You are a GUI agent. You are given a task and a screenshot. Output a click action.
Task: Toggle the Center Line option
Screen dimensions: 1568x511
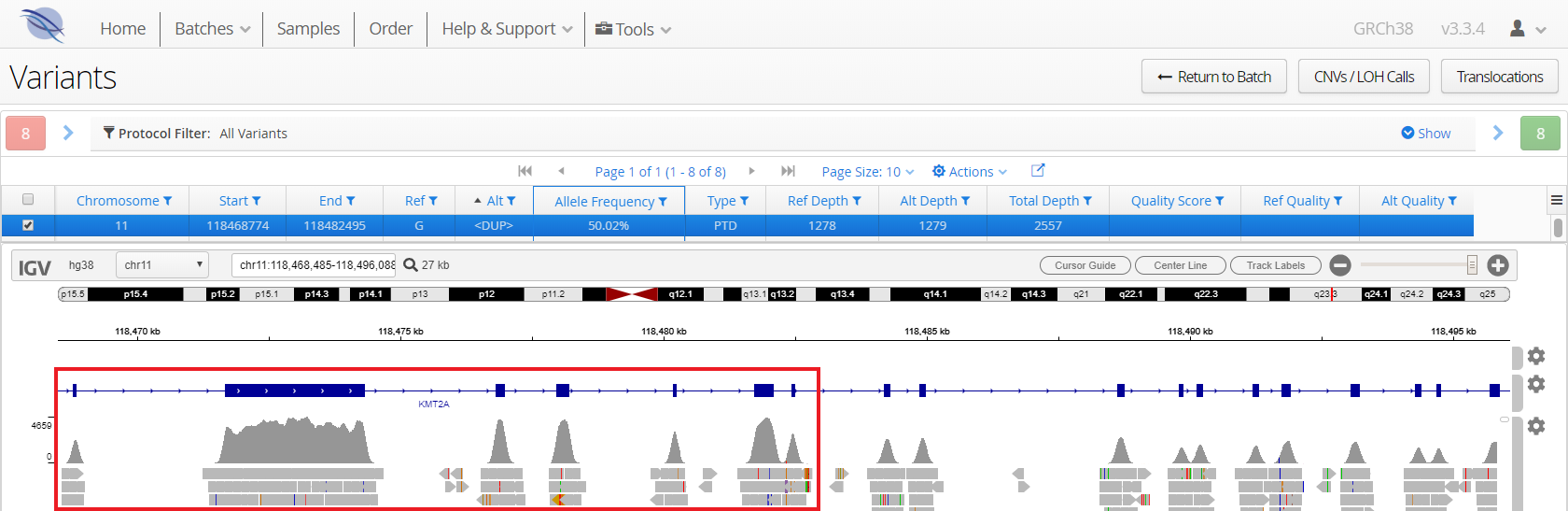(1181, 265)
